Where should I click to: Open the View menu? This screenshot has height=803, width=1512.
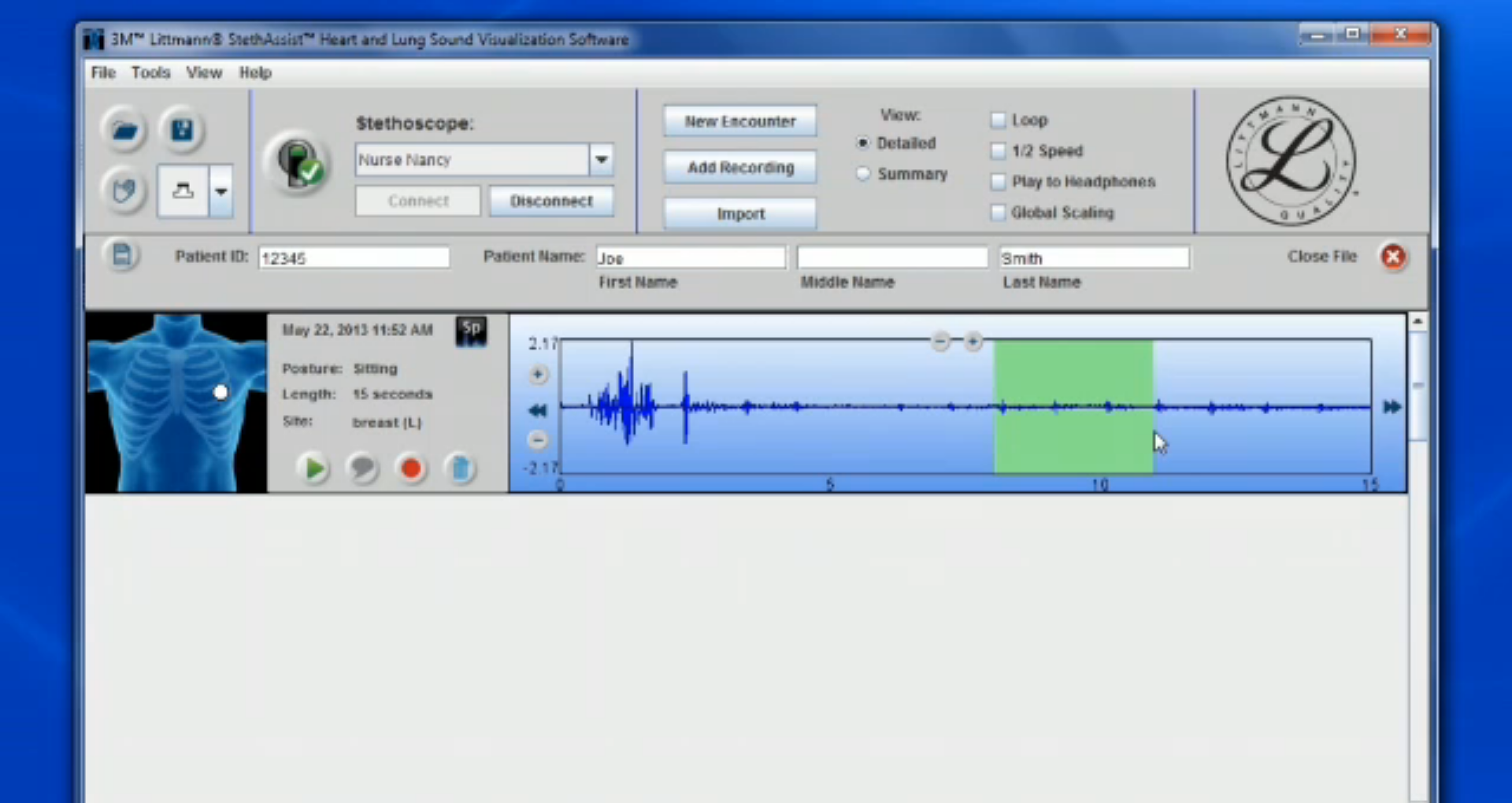point(204,72)
